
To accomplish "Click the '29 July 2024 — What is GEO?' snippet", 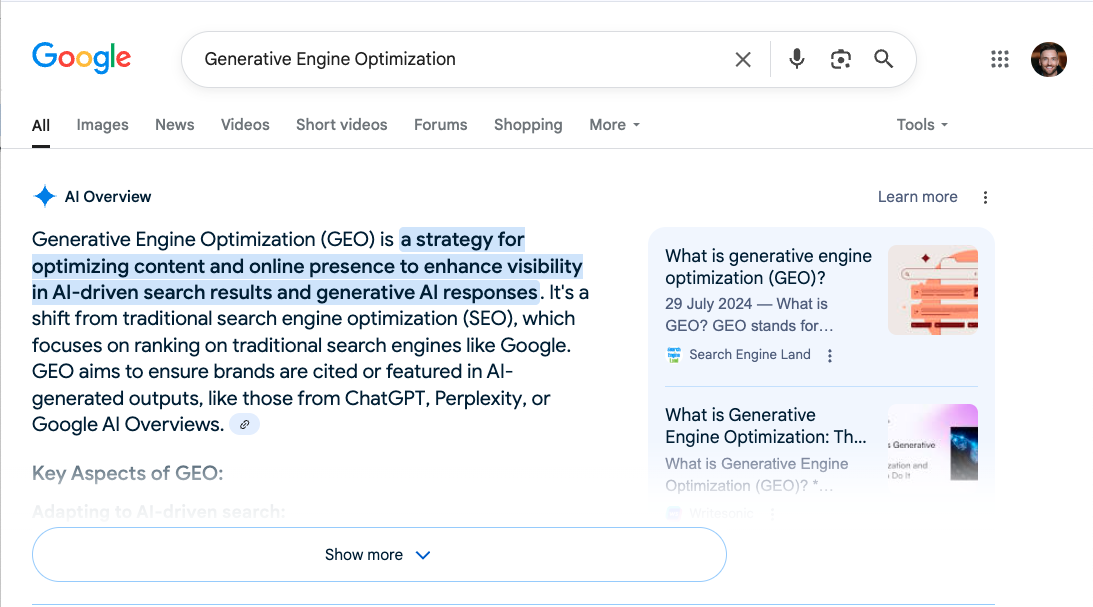I will (749, 315).
